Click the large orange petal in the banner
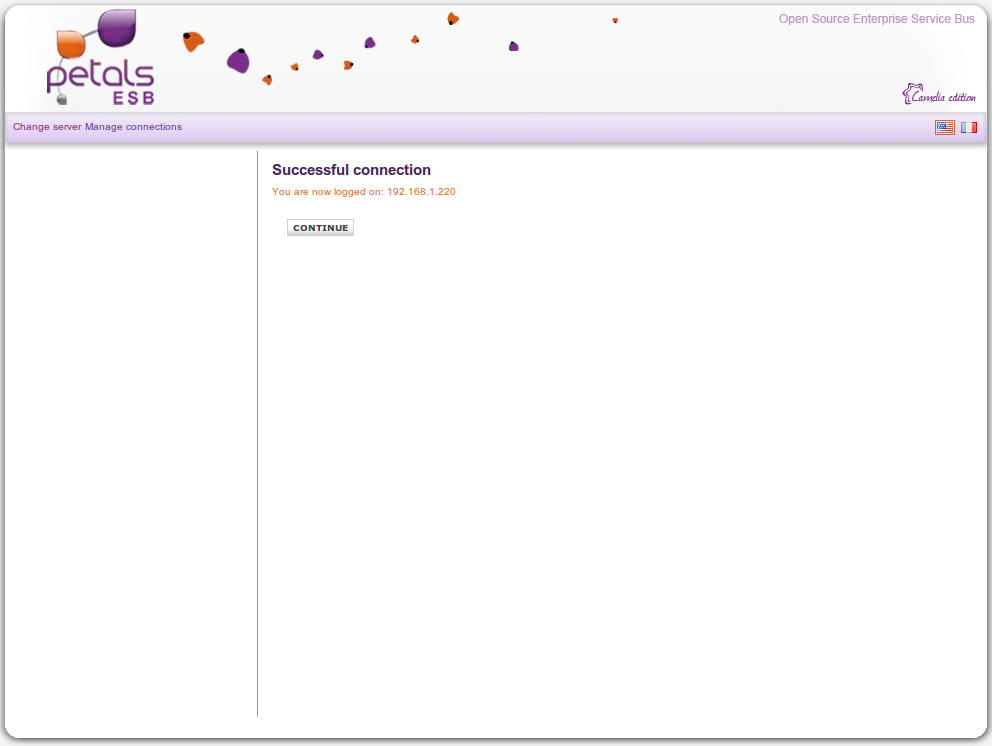The width and height of the screenshot is (992, 746). pos(193,41)
